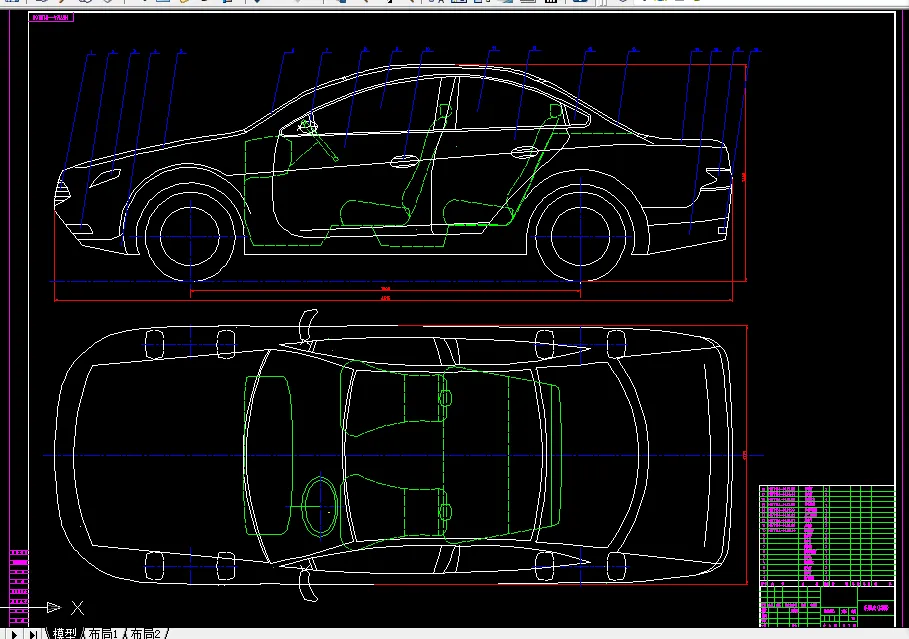Click the next-tab scroll arrow
The width and height of the screenshot is (909, 639).
tap(14, 634)
